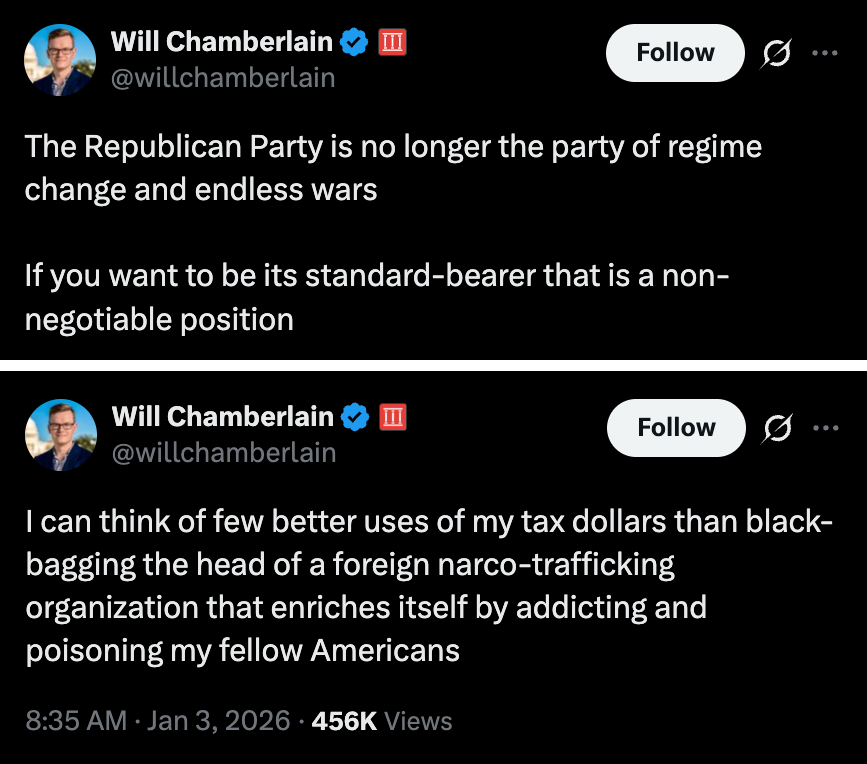This screenshot has width=867, height=764.
Task: Click the blue verified badge in top tweet
Action: click(353, 42)
